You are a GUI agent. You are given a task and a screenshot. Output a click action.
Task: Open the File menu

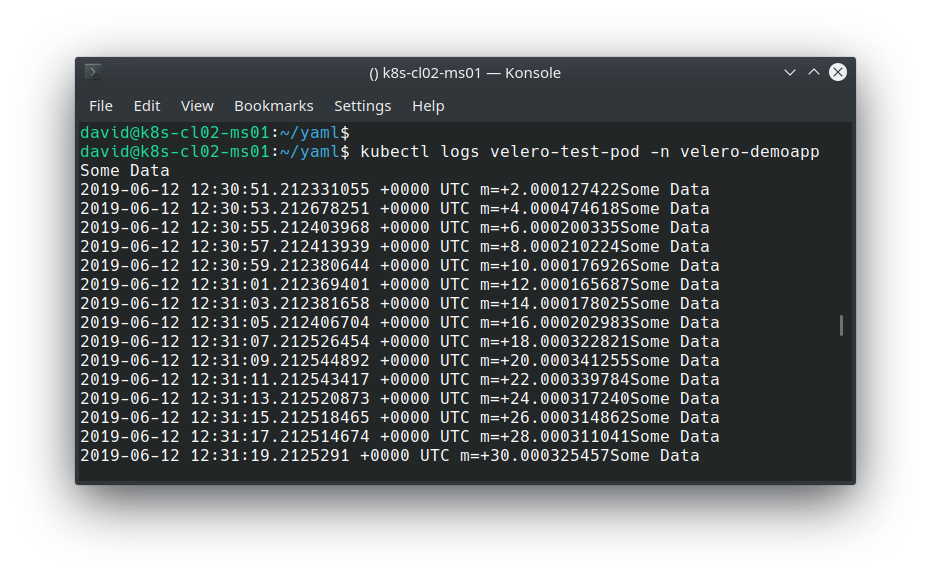100,106
